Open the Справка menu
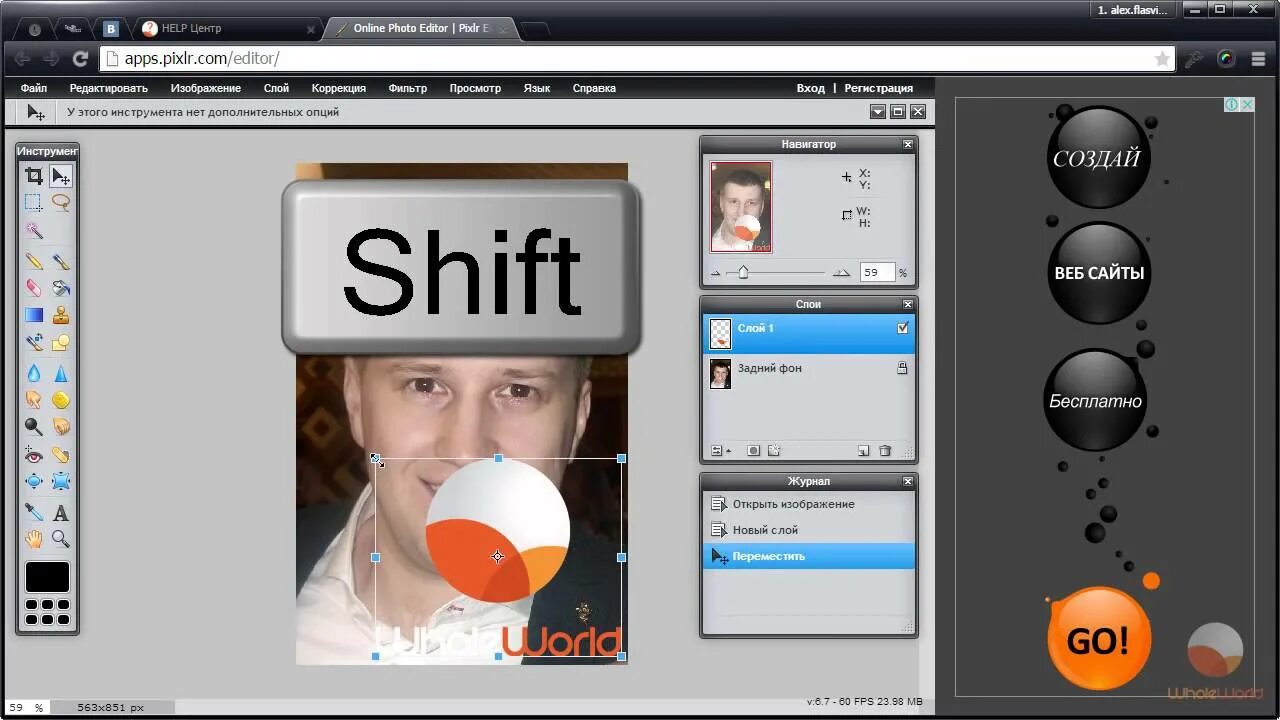Viewport: 1280px width, 720px height. point(594,88)
